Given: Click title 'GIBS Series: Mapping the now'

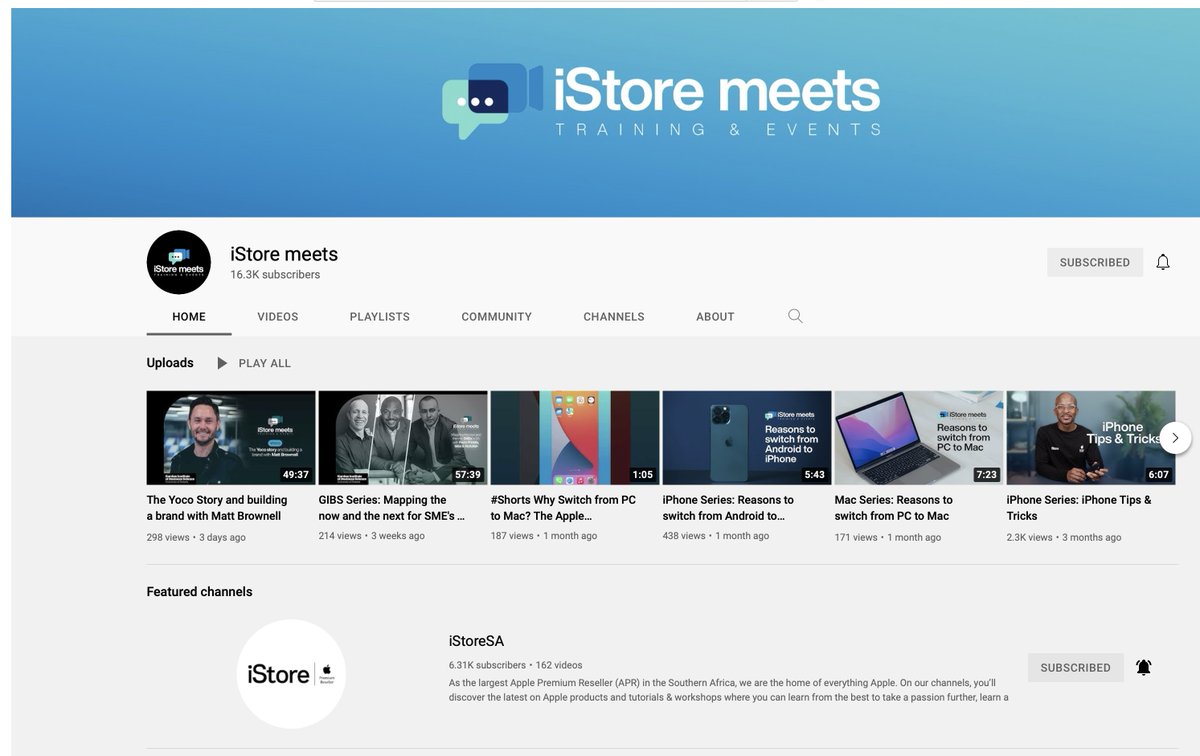Looking at the screenshot, I should [x=392, y=508].
